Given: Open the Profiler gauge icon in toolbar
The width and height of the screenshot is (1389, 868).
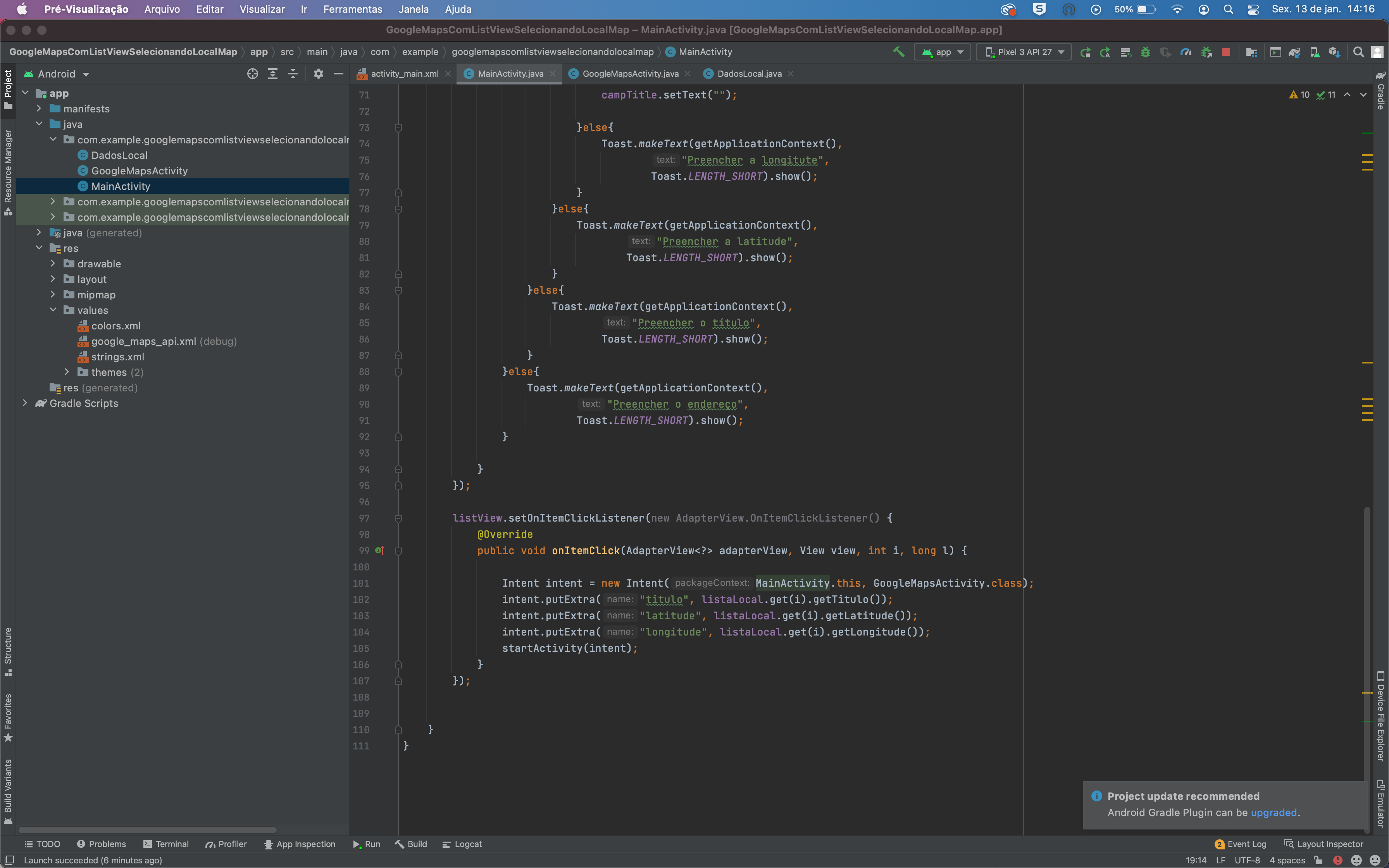Looking at the screenshot, I should [1186, 52].
